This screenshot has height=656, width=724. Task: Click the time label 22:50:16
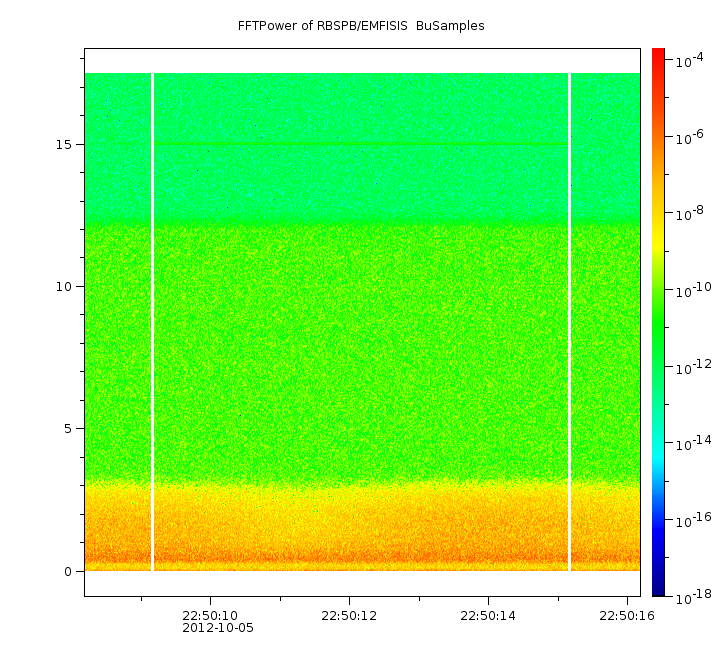pos(627,616)
